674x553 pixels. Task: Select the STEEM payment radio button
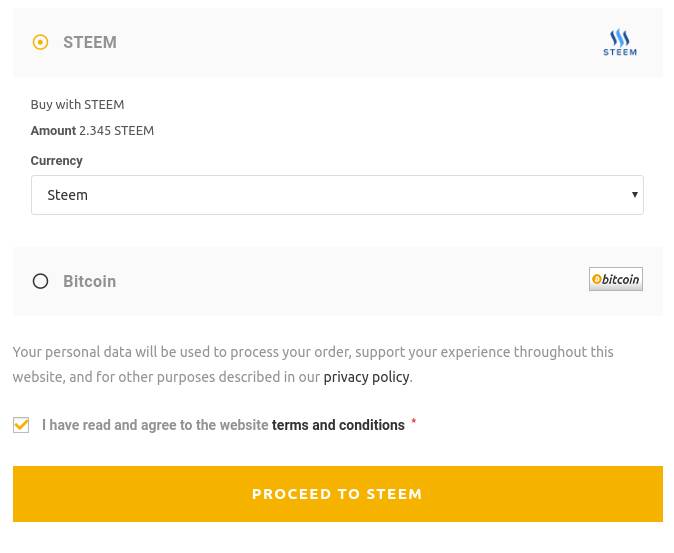40,42
